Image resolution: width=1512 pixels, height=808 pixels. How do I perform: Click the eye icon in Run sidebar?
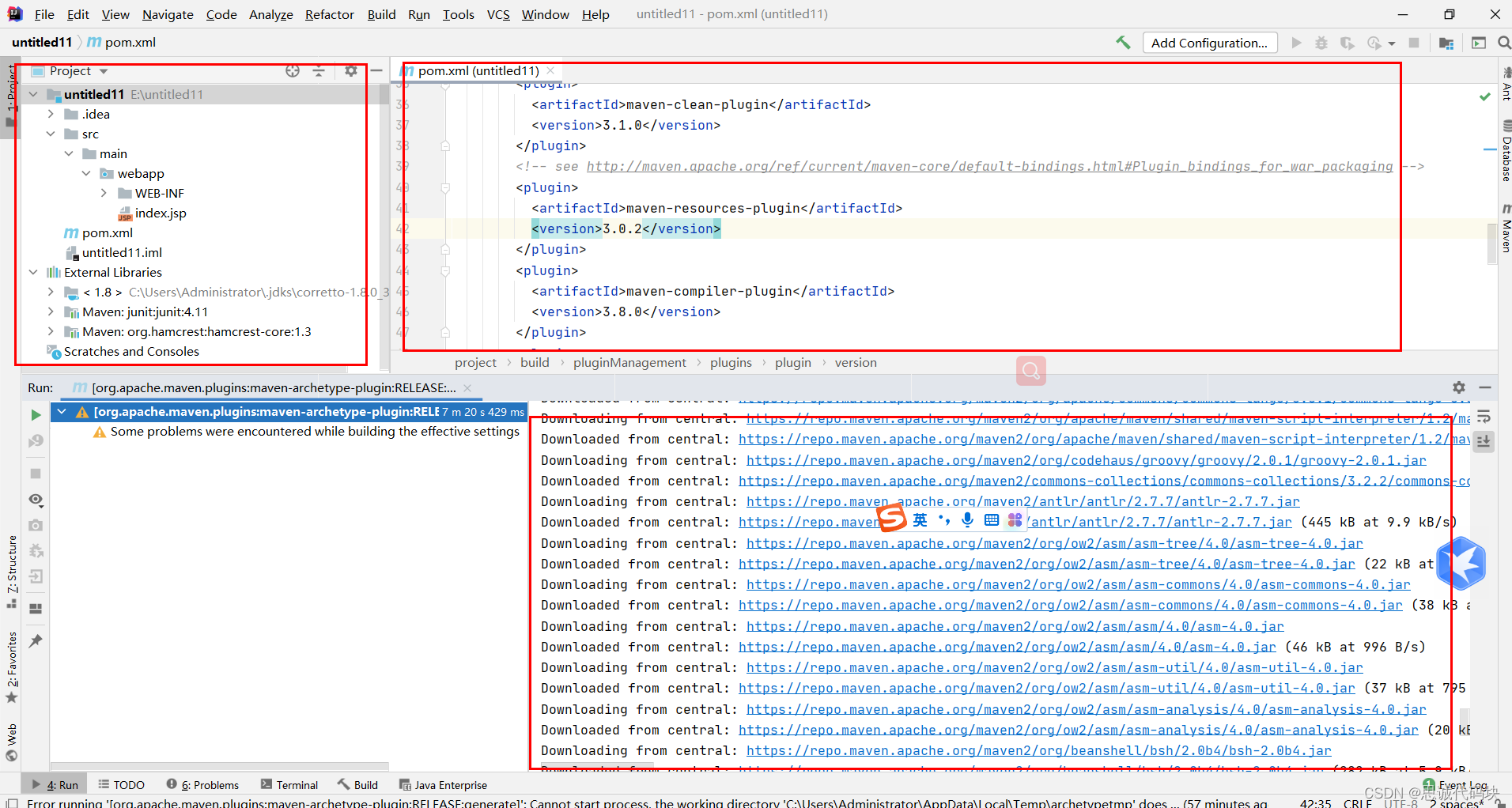click(36, 499)
